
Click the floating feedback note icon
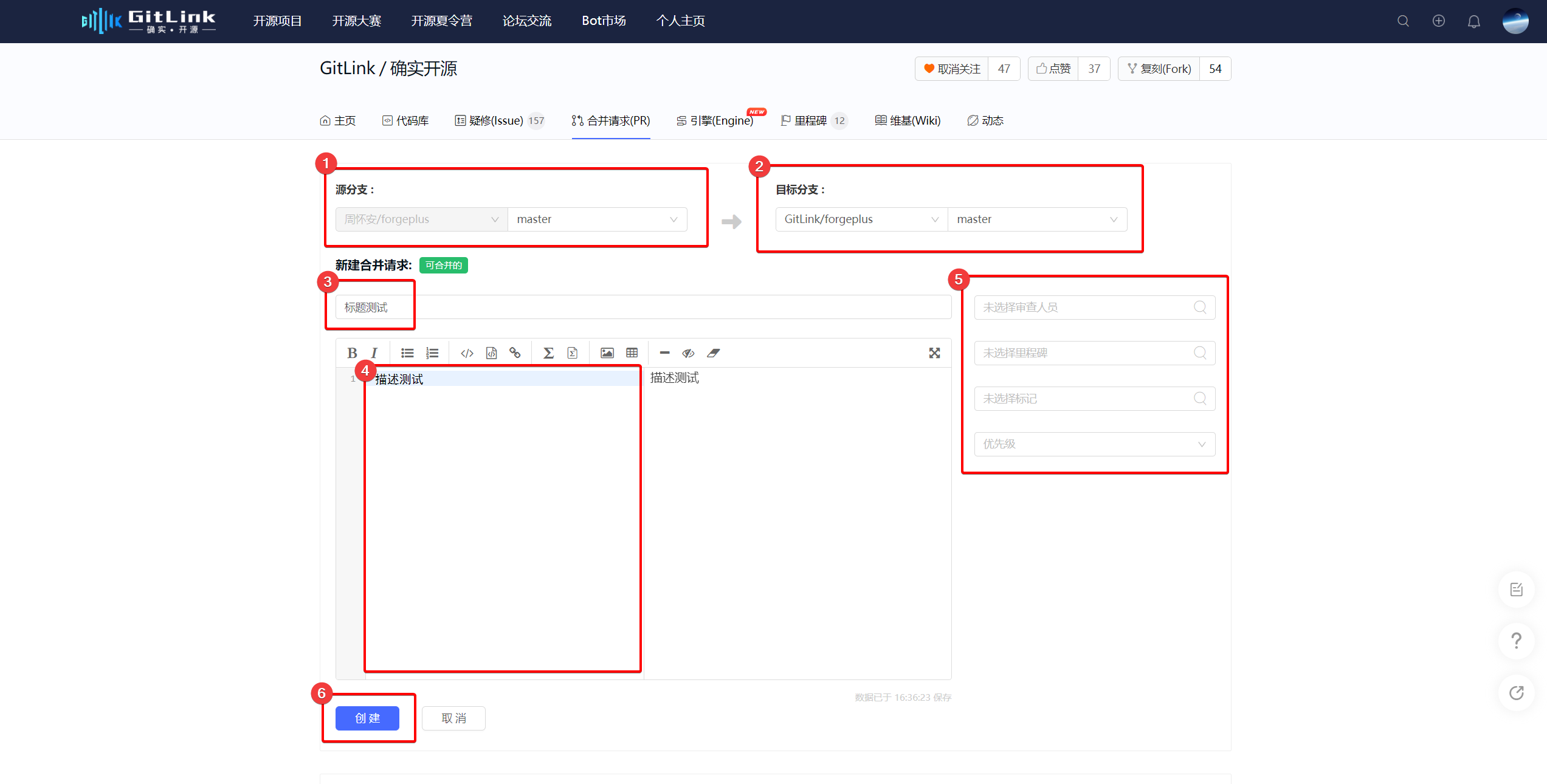click(x=1517, y=590)
